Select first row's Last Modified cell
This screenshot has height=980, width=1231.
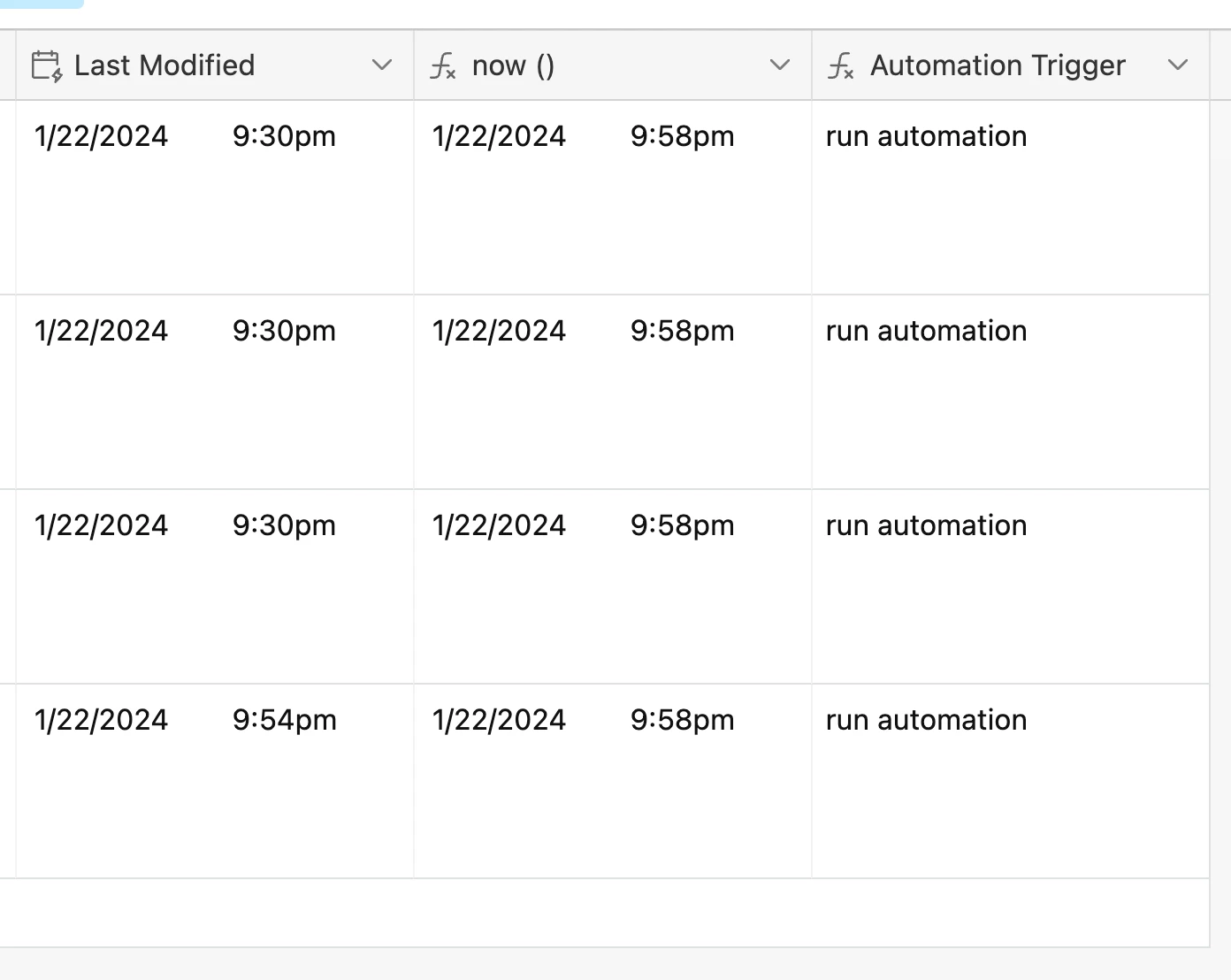(215, 197)
